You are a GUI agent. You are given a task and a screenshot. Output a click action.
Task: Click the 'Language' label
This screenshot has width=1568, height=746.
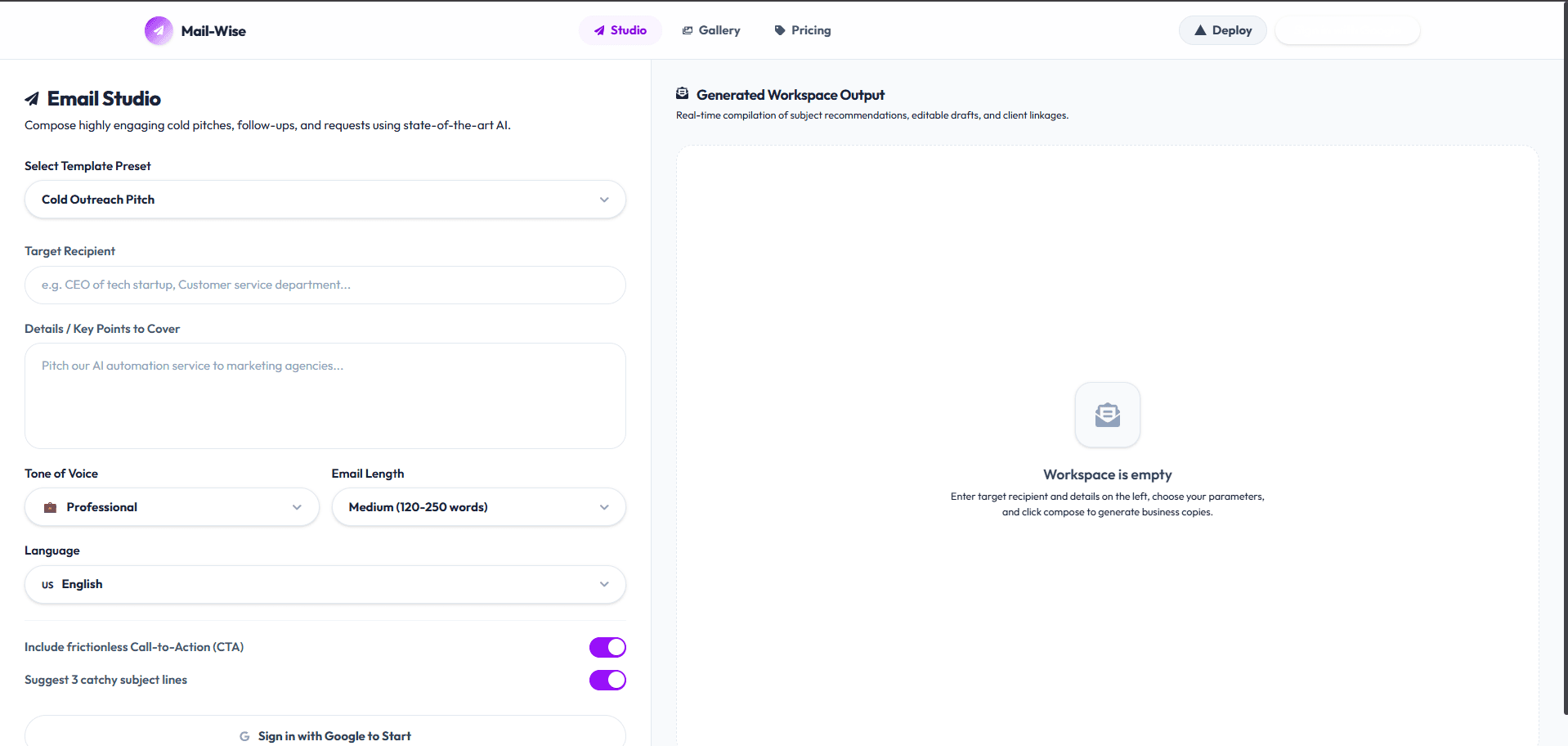tap(52, 551)
